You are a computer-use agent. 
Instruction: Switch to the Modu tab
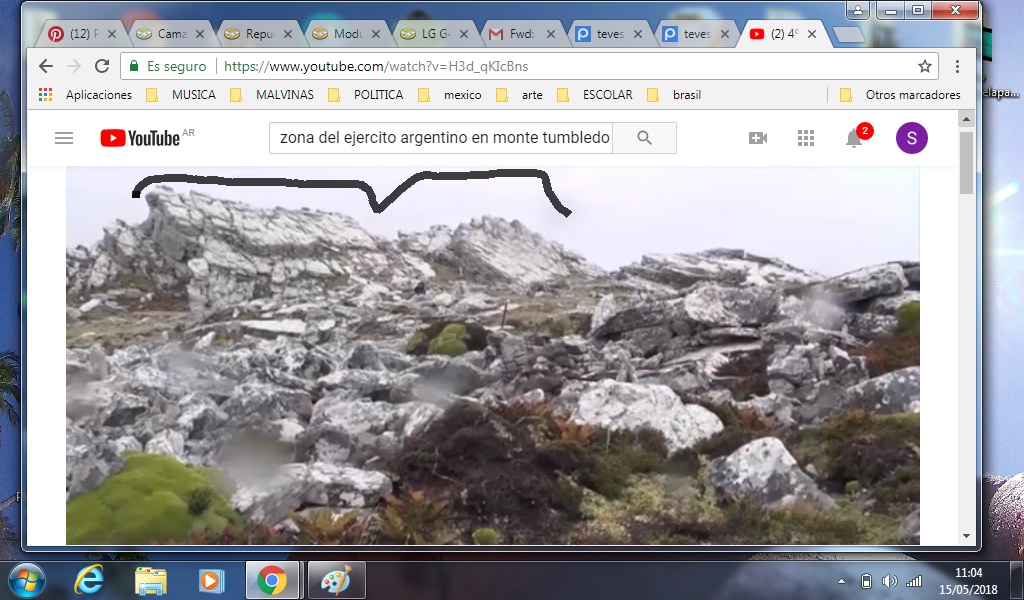click(347, 34)
